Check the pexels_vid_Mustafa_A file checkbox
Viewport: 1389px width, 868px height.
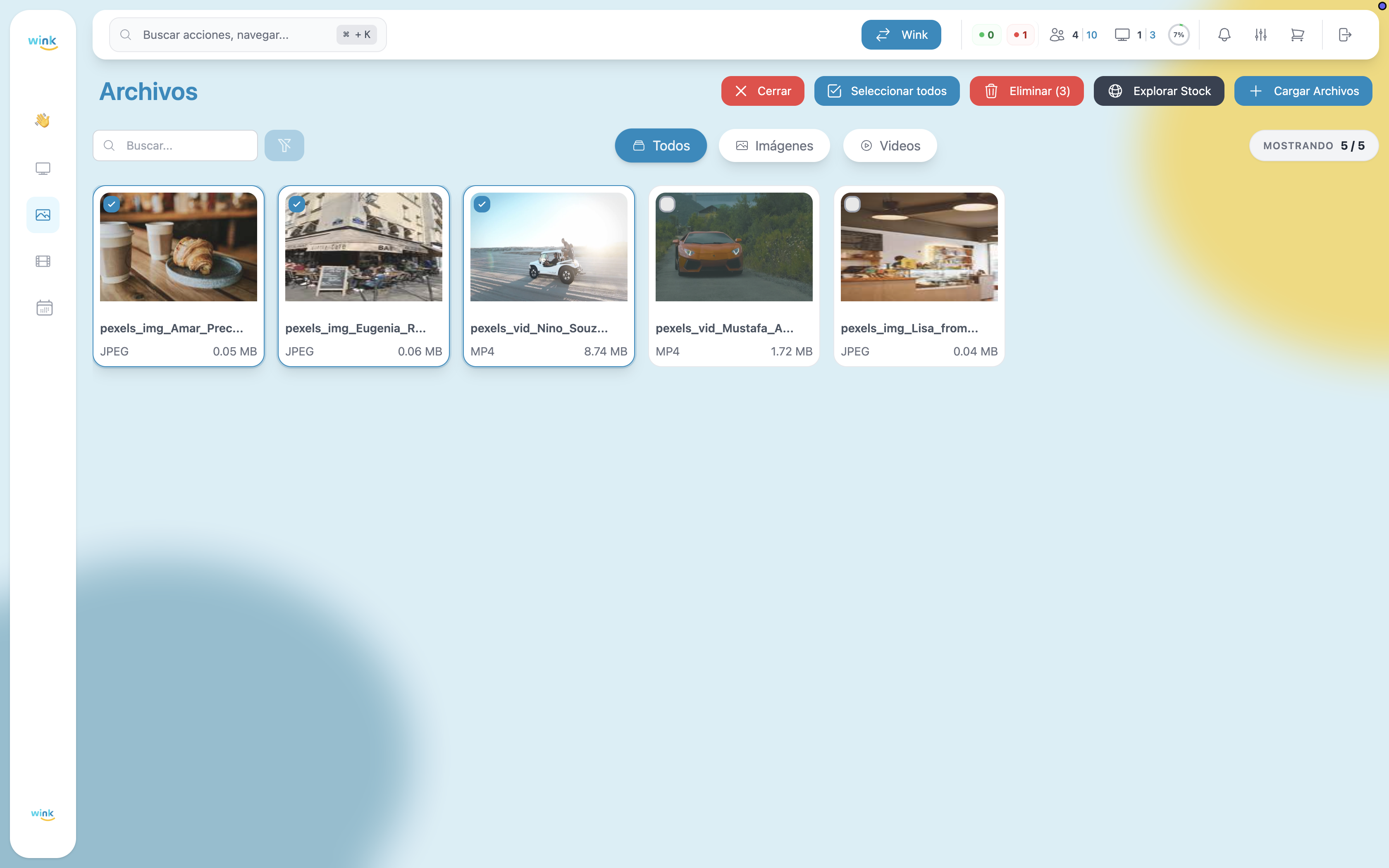coord(667,204)
